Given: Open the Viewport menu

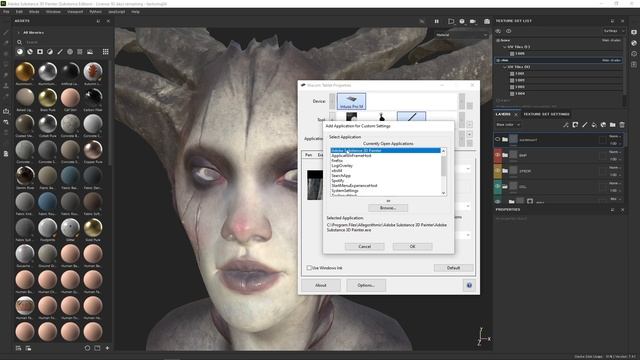Looking at the screenshot, I should (75, 12).
